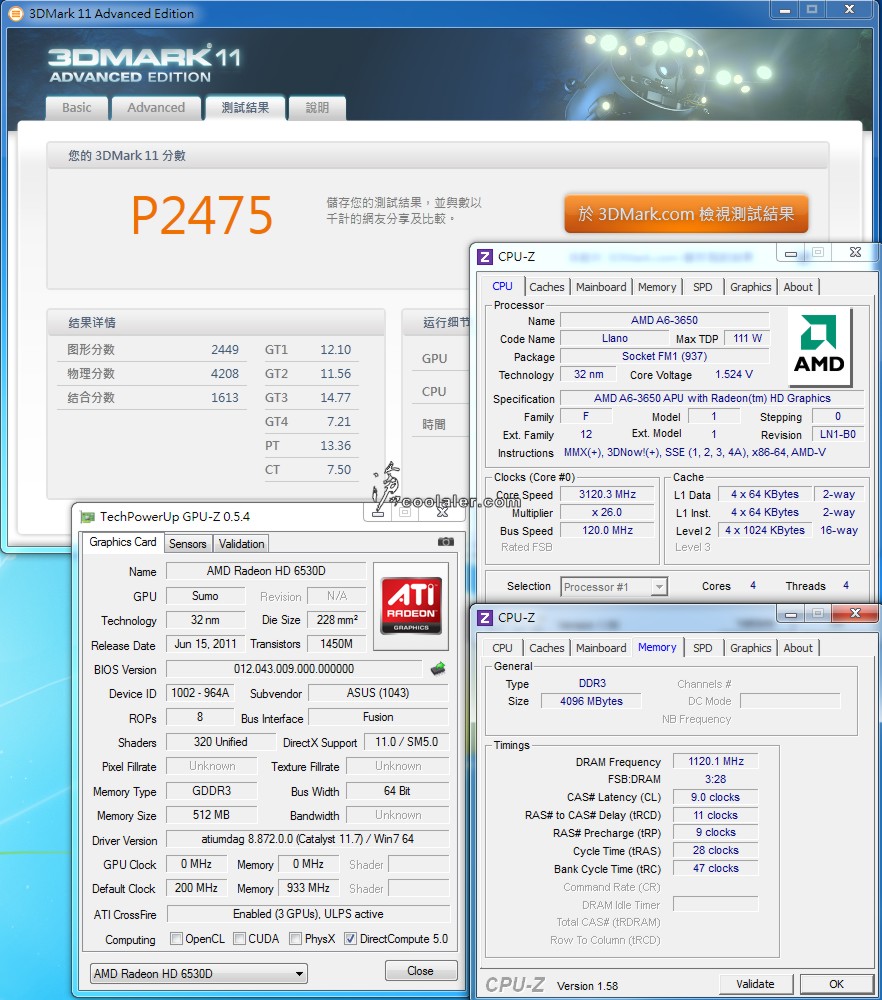Open the Sensors tab in GPU-Z
The height and width of the screenshot is (1000, 882).
[187, 543]
